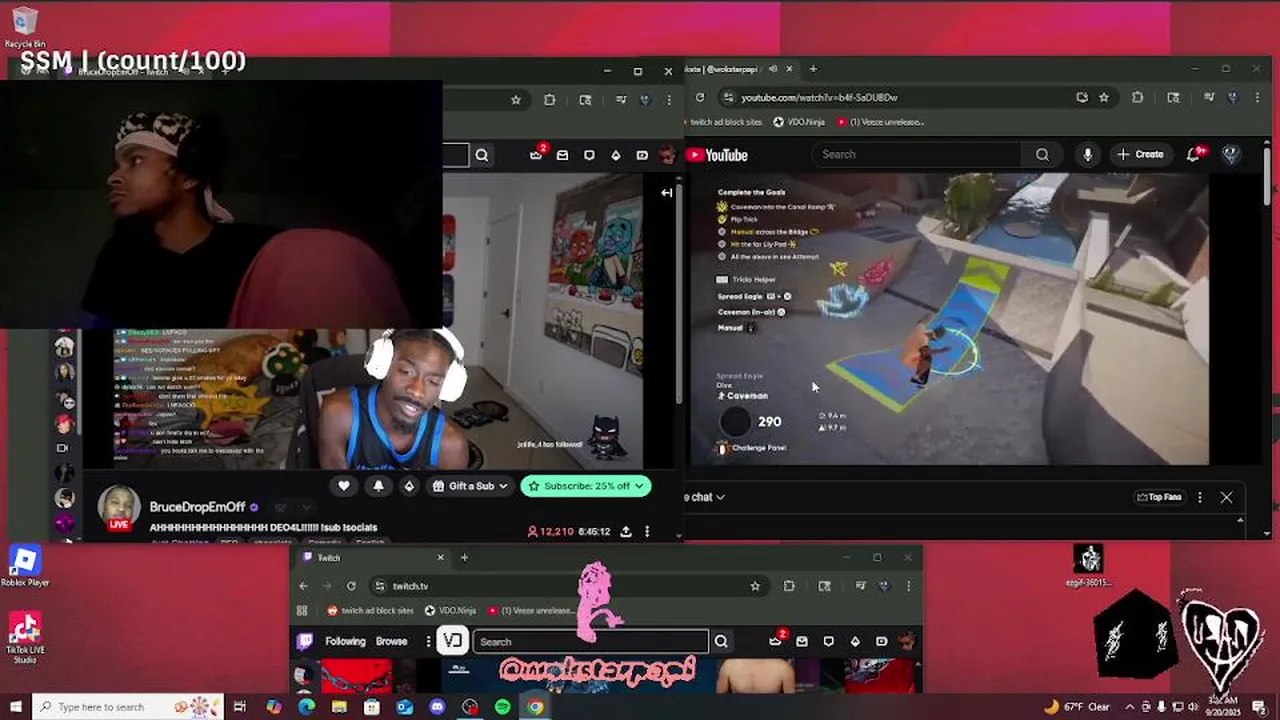Open the Windows Start menu
This screenshot has height=720, width=1280.
point(15,707)
